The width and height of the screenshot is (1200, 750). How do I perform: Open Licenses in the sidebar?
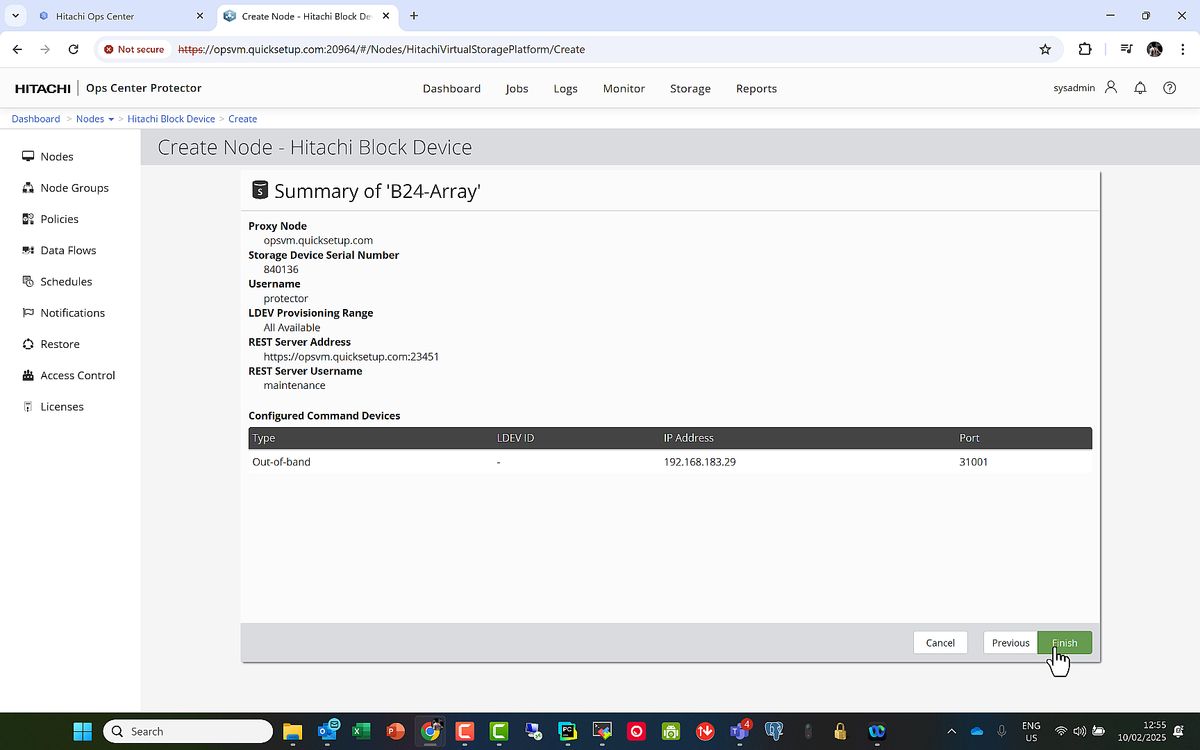click(52, 407)
